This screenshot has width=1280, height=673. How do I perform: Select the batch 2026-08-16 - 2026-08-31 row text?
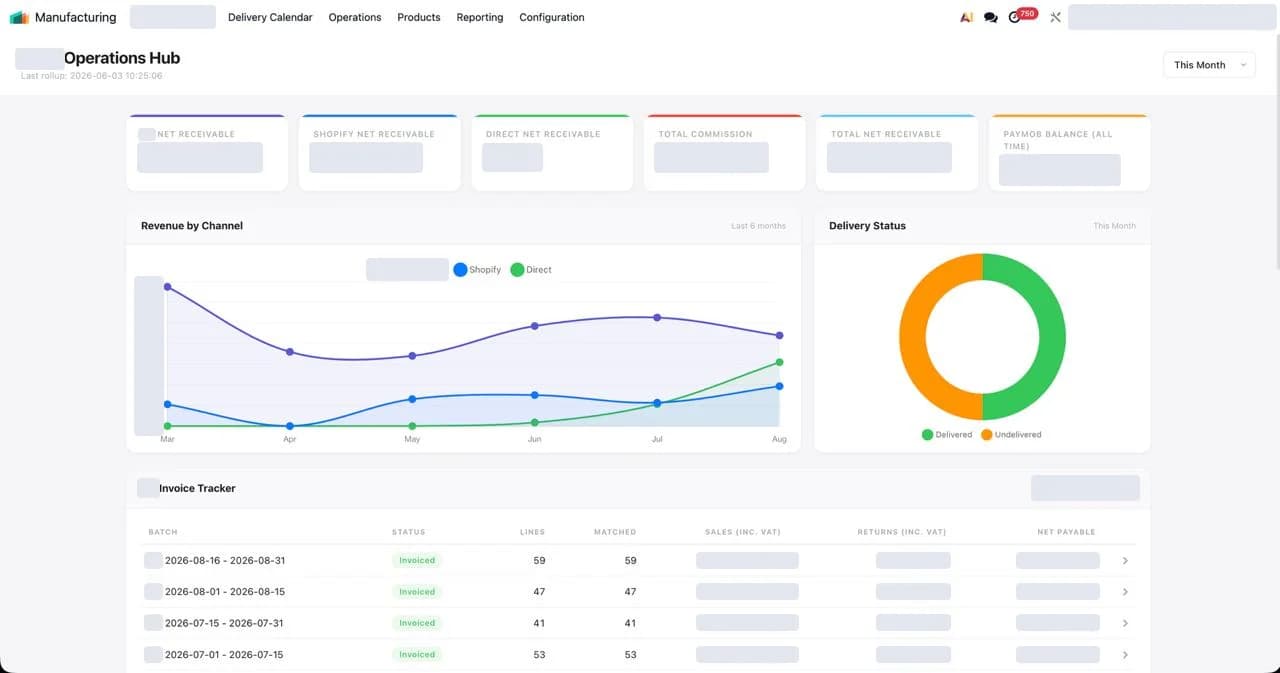pyautogui.click(x=225, y=561)
